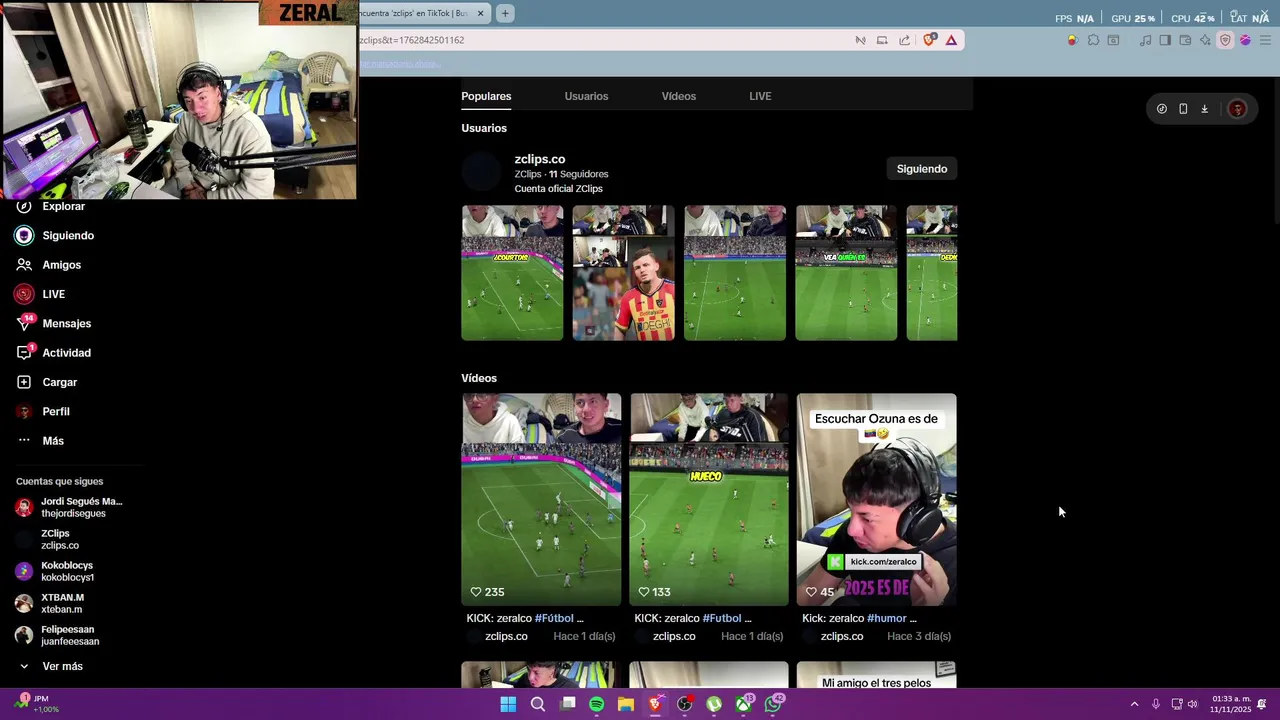Image resolution: width=1280 pixels, height=720 pixels.
Task: Click the share page icon in address bar
Action: click(904, 40)
